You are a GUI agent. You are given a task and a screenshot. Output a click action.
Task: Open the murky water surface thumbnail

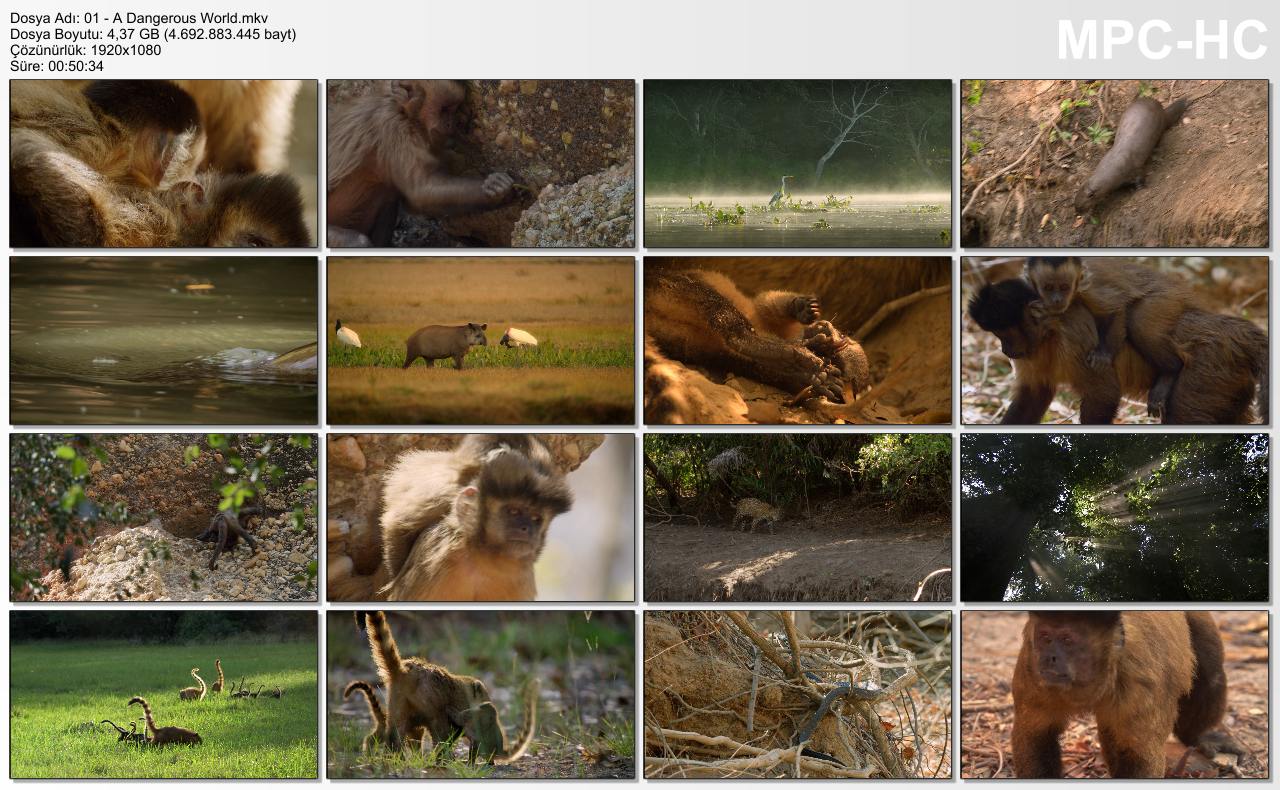[x=164, y=341]
